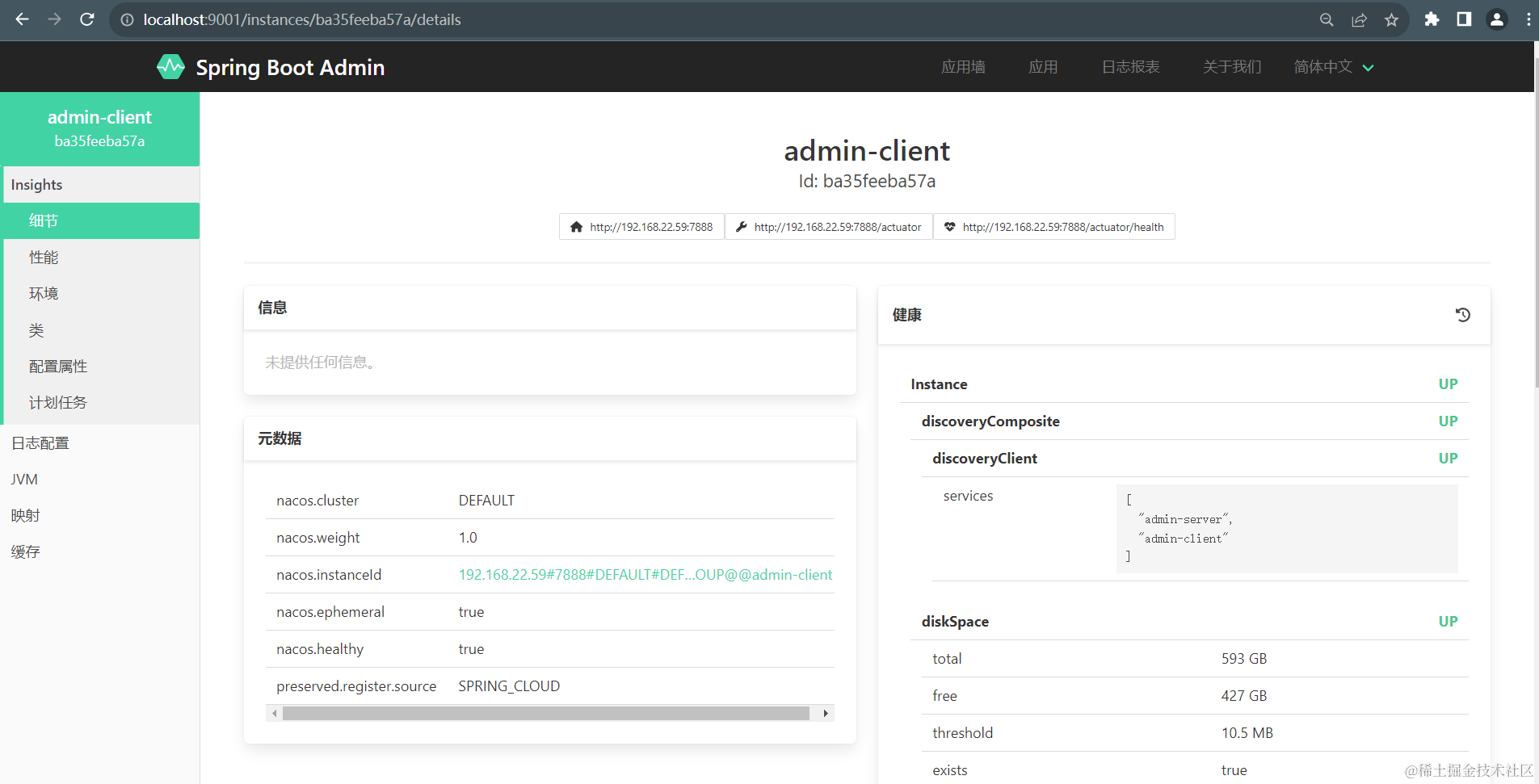
Task: Click the nacos.weight 1.0 value
Action: [468, 538]
